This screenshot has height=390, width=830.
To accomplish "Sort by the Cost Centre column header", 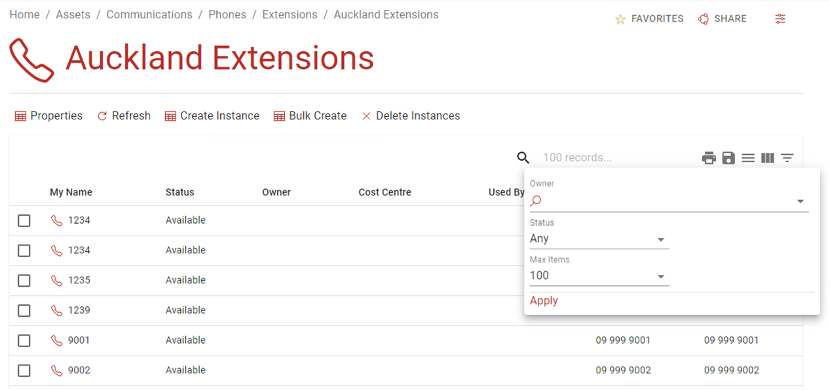I will (385, 193).
